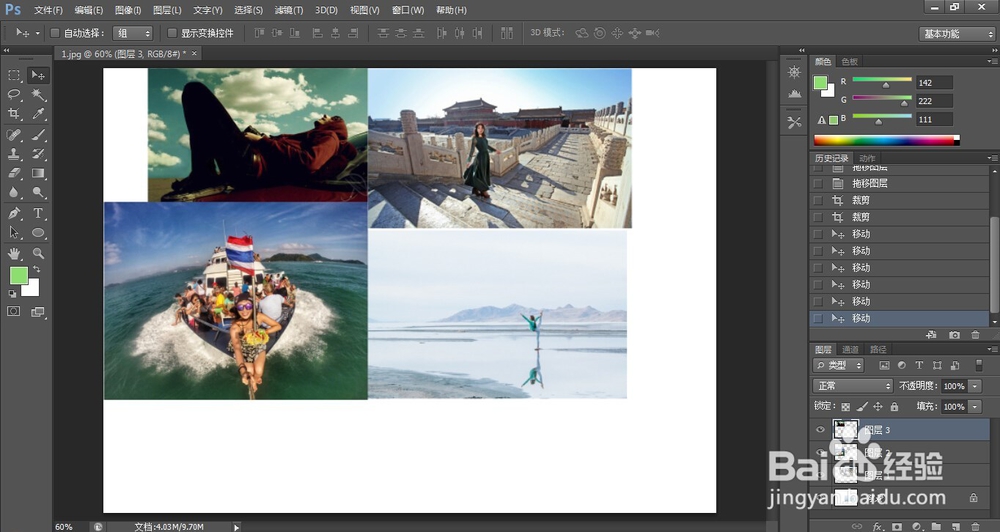Select the Move tool in toolbox
The height and width of the screenshot is (532, 1000).
click(38, 75)
